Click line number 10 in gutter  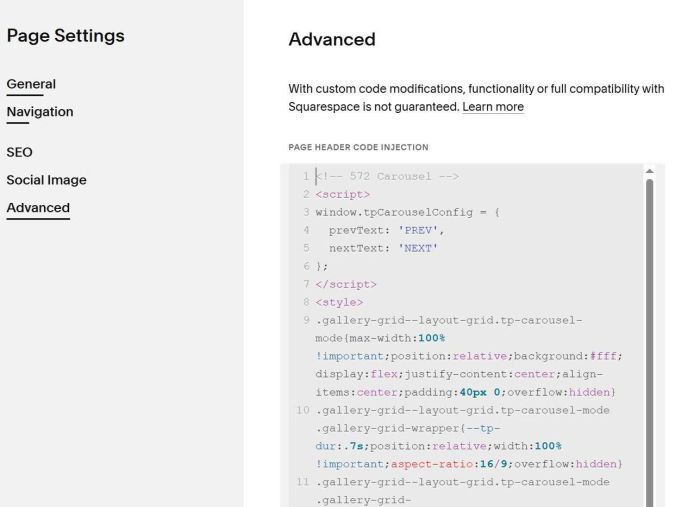pos(302,411)
